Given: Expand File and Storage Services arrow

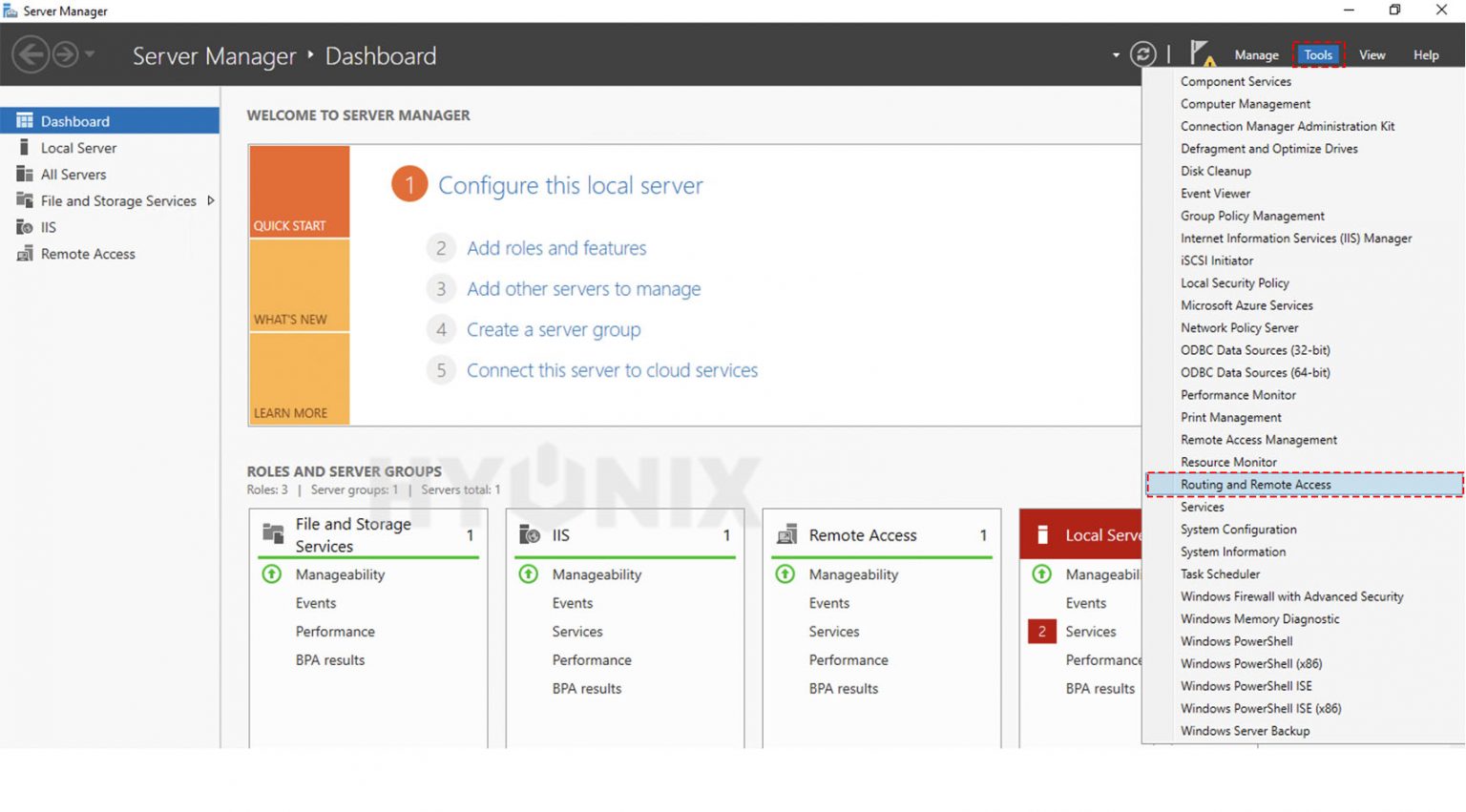Looking at the screenshot, I should point(211,200).
